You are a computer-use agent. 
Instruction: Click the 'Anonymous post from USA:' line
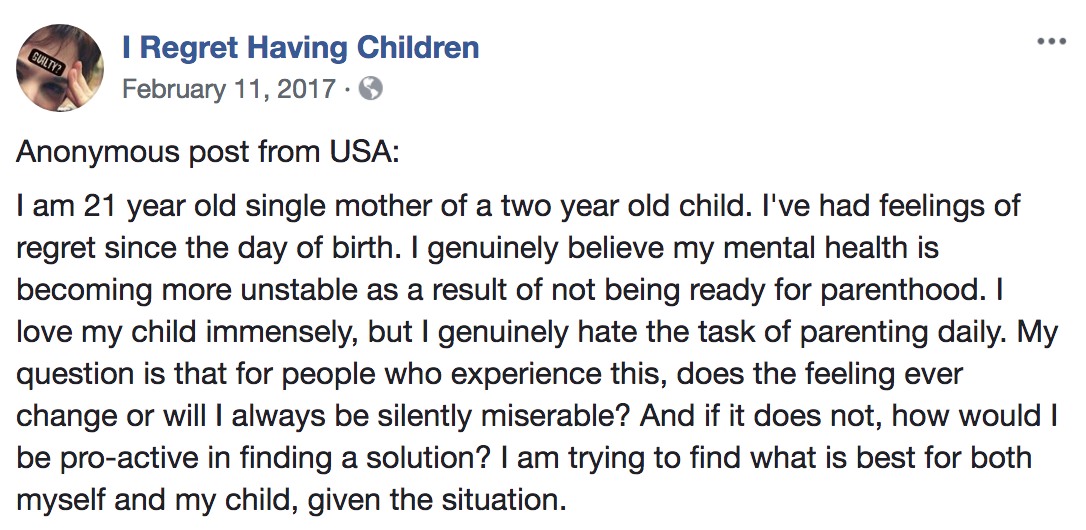pyautogui.click(x=208, y=152)
